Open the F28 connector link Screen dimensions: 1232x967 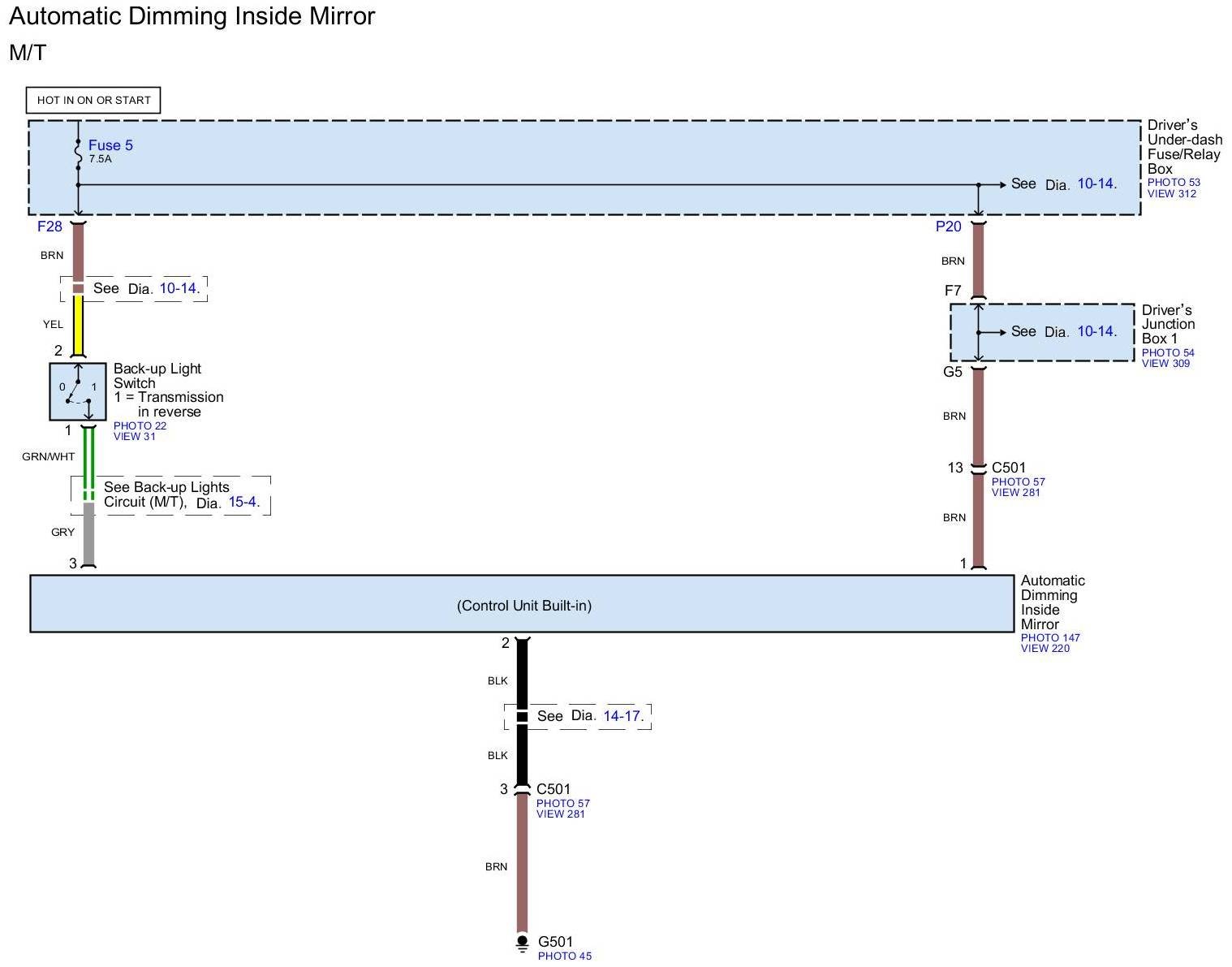click(50, 227)
